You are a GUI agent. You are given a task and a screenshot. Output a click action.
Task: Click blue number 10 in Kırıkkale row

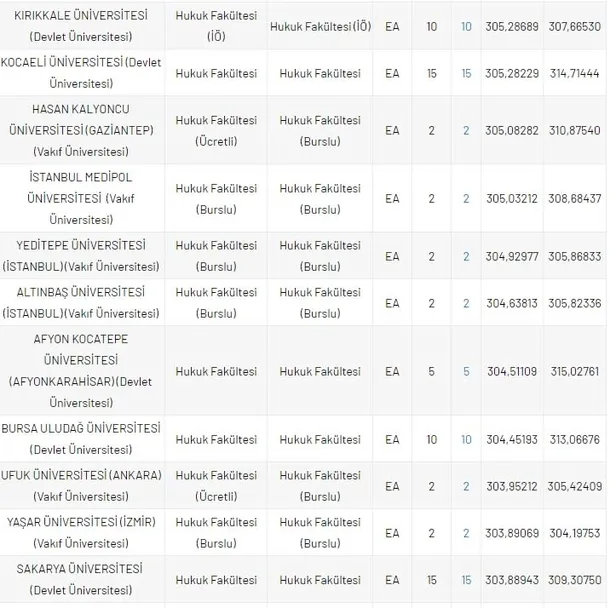point(466,26)
